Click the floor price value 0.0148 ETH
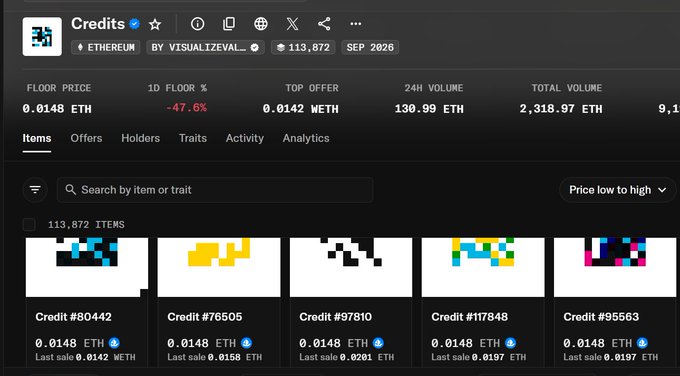 tap(57, 108)
